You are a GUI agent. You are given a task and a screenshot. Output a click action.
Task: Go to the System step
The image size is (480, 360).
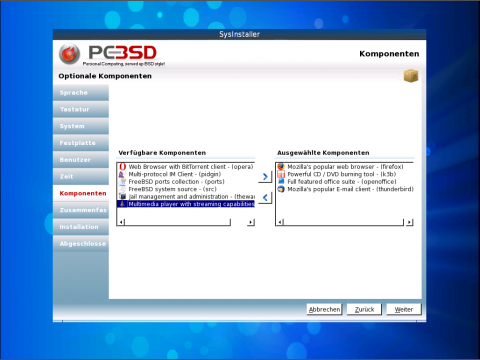pyautogui.click(x=81, y=126)
